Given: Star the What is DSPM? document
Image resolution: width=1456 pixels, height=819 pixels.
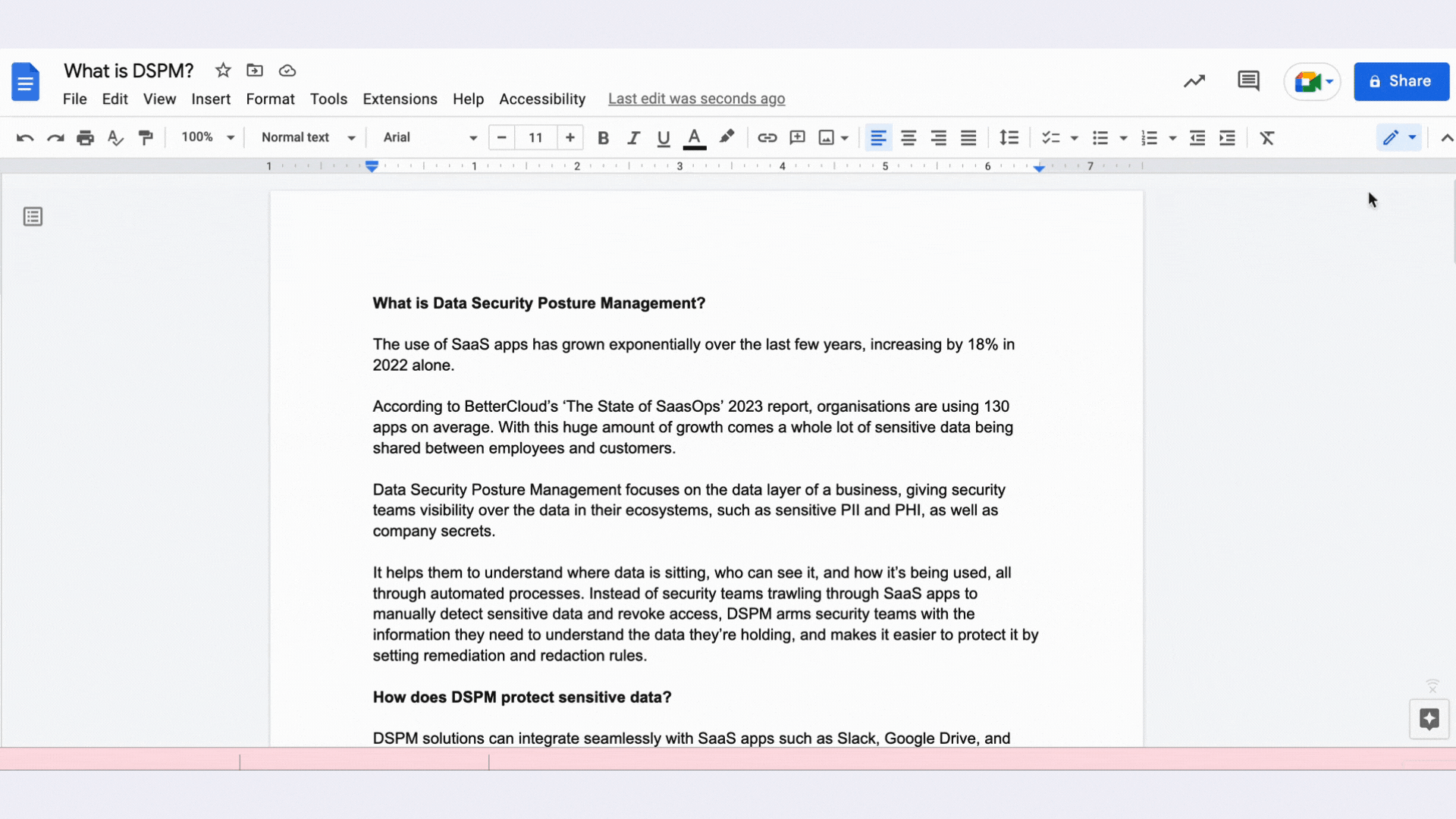Looking at the screenshot, I should (x=223, y=71).
